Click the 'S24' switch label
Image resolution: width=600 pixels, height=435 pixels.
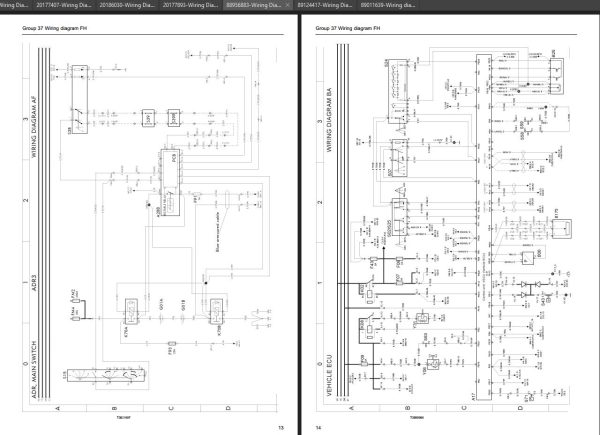click(386, 63)
